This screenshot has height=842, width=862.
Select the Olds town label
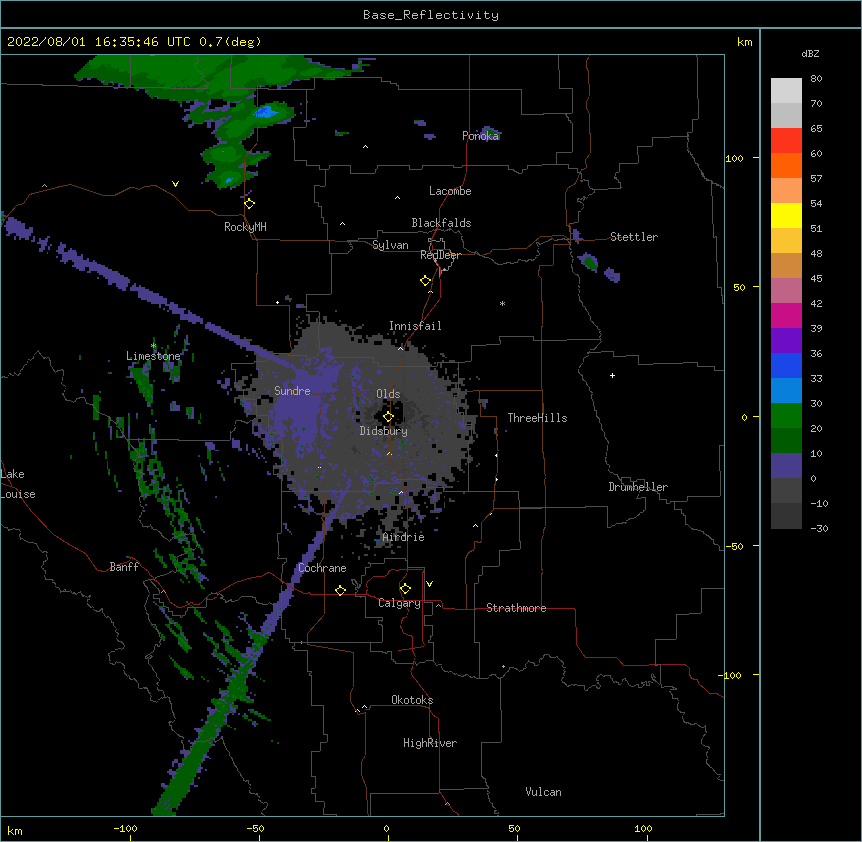[388, 394]
